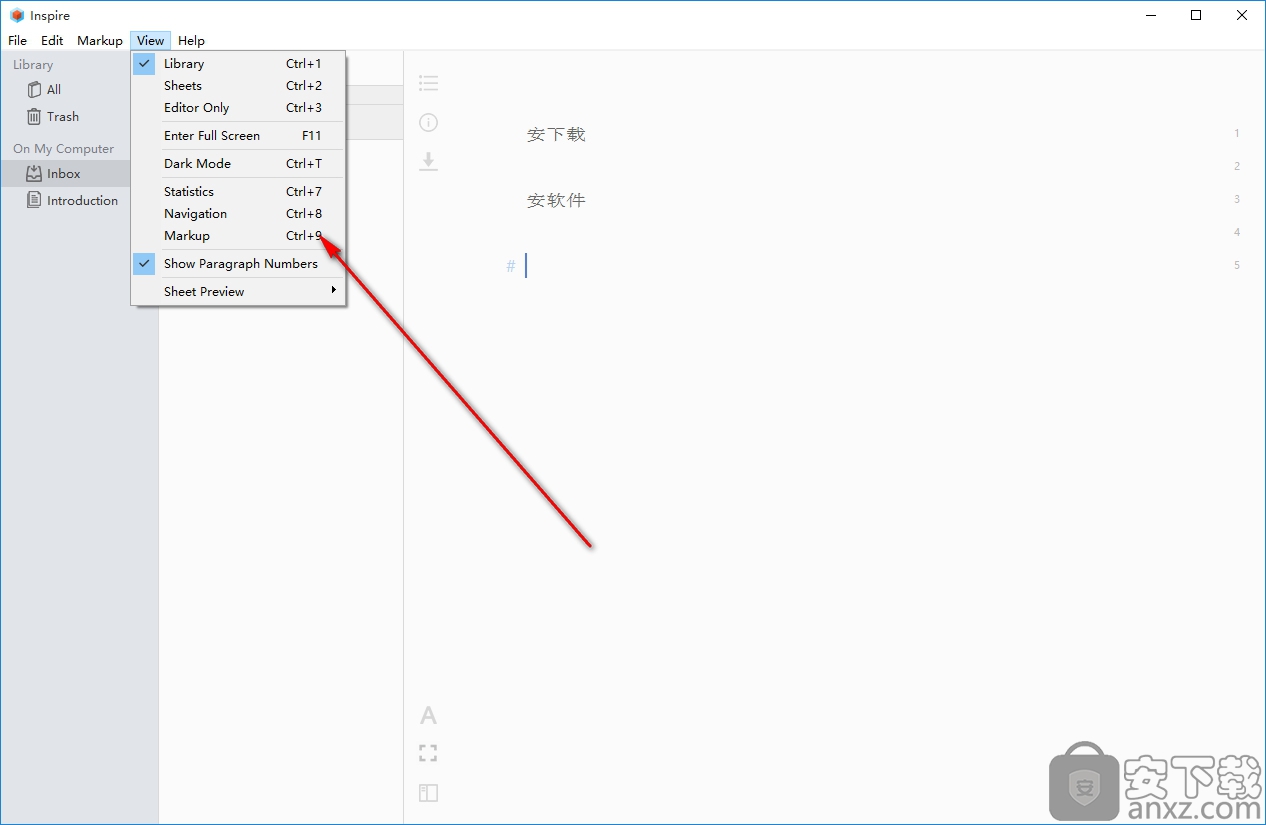This screenshot has height=825, width=1266.
Task: Expand the Sheet Preview submenu
Action: pos(239,291)
